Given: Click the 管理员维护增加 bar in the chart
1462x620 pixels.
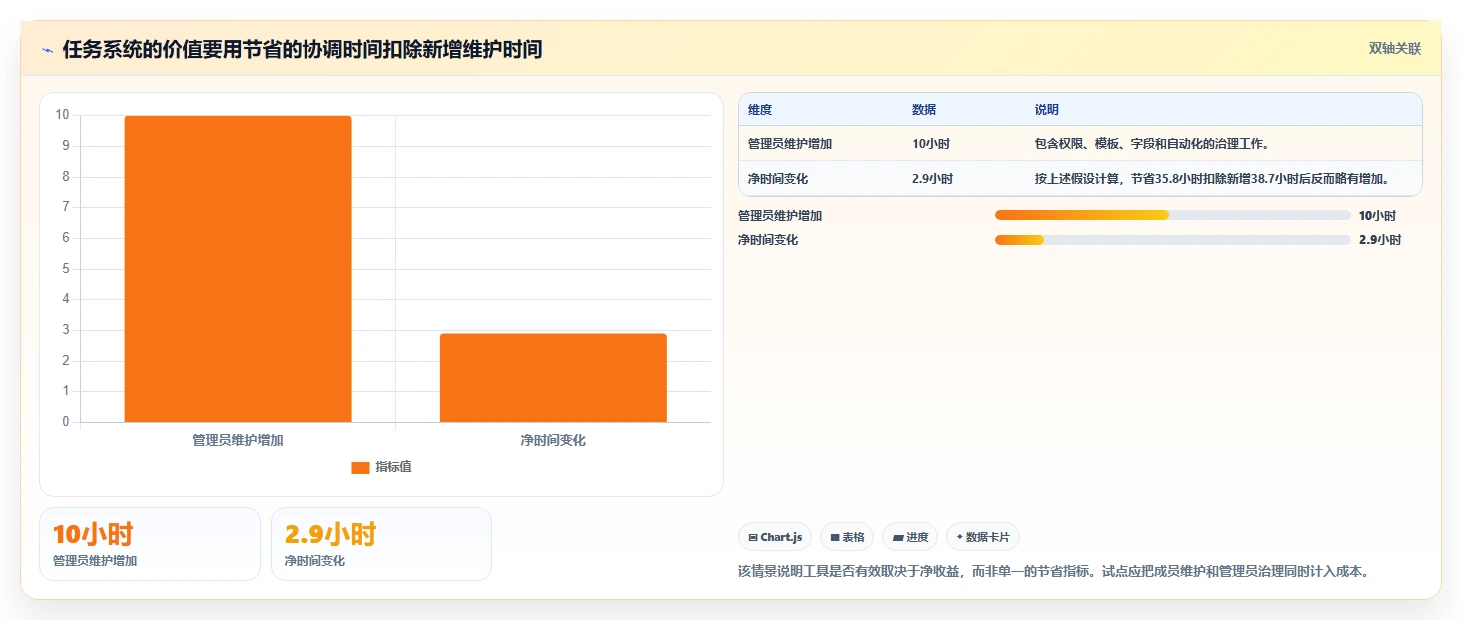Looking at the screenshot, I should tap(238, 269).
